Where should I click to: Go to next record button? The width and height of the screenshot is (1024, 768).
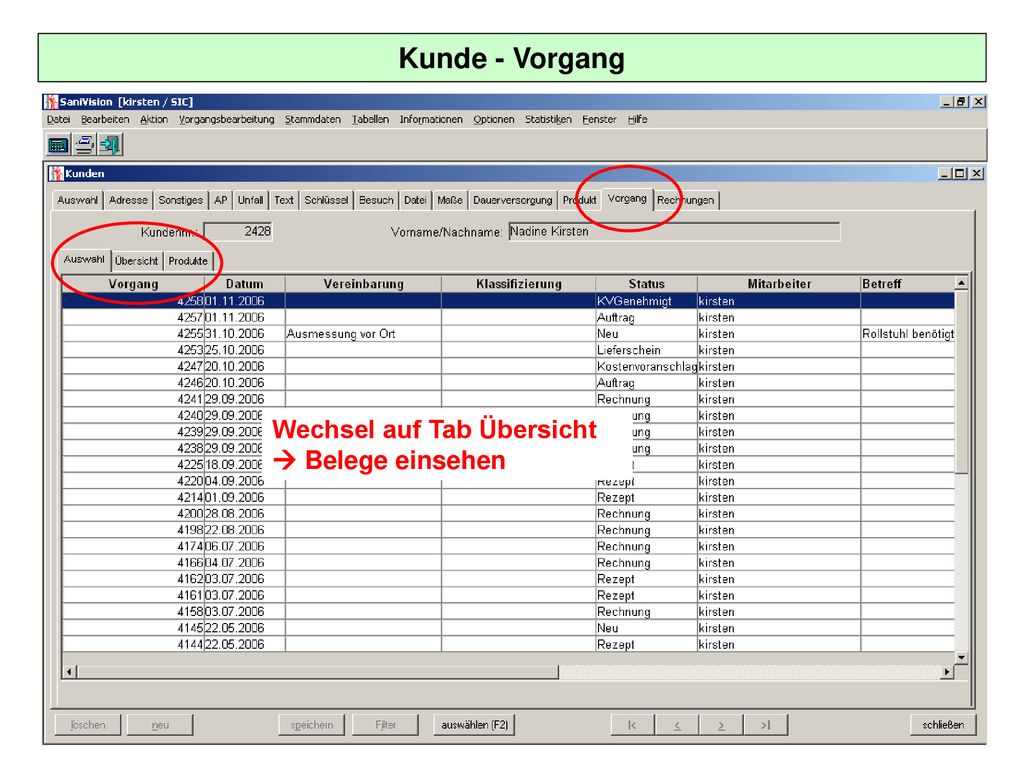tap(721, 725)
